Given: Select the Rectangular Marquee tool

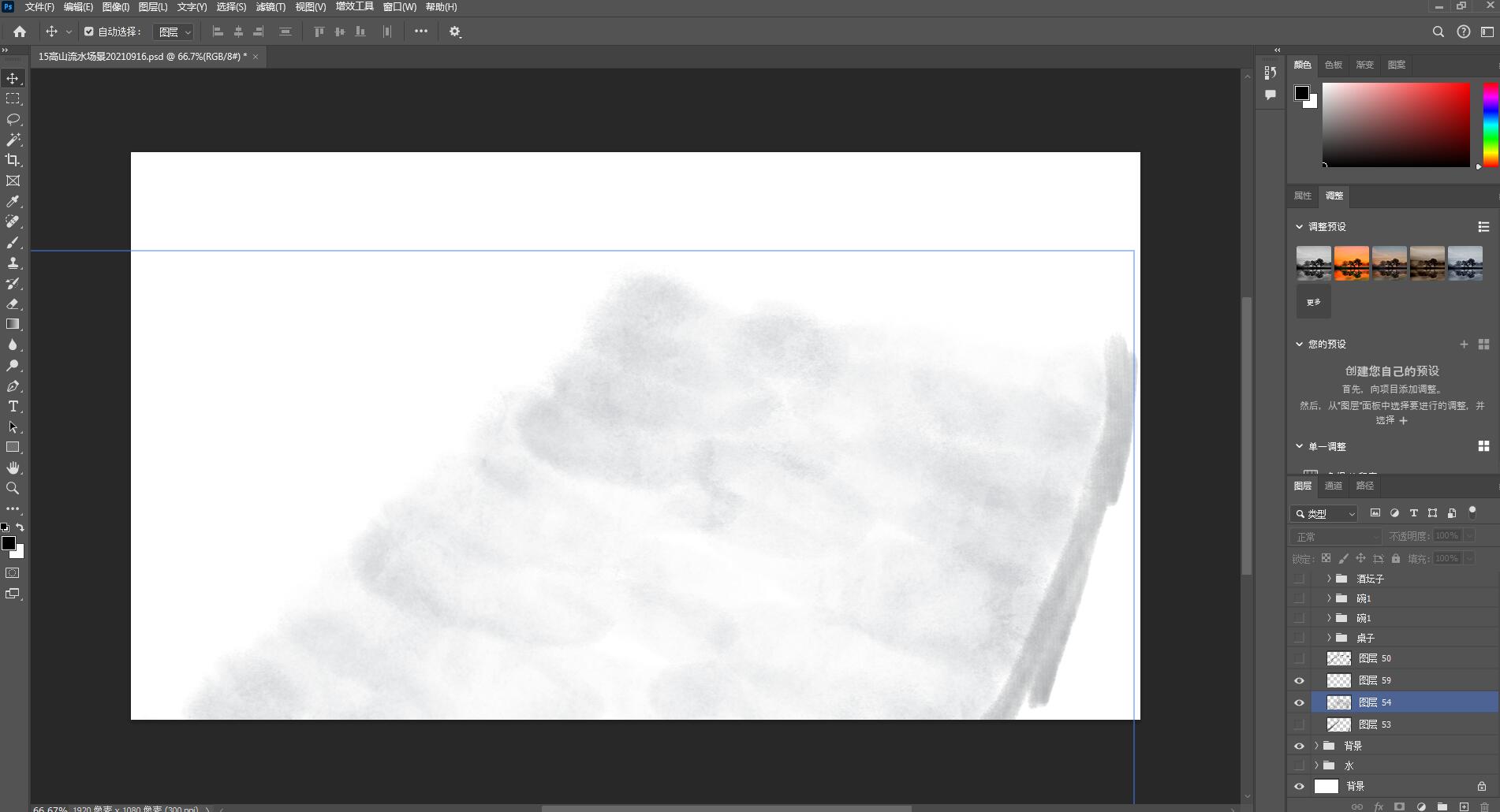Looking at the screenshot, I should click(x=13, y=99).
